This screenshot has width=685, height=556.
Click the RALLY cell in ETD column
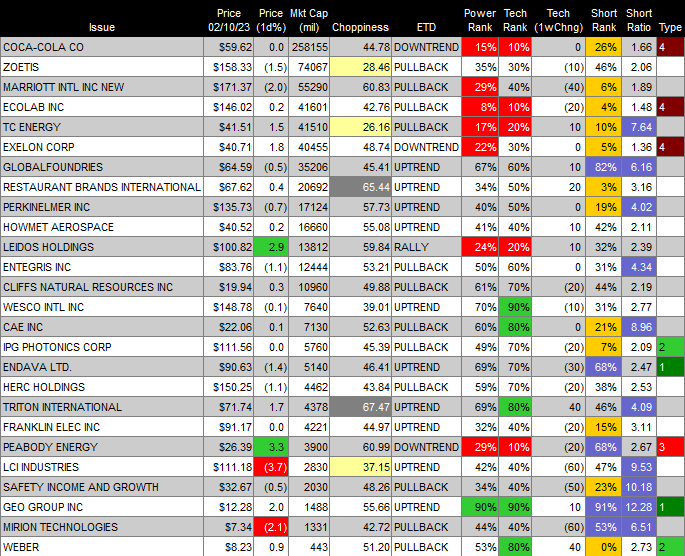point(426,247)
